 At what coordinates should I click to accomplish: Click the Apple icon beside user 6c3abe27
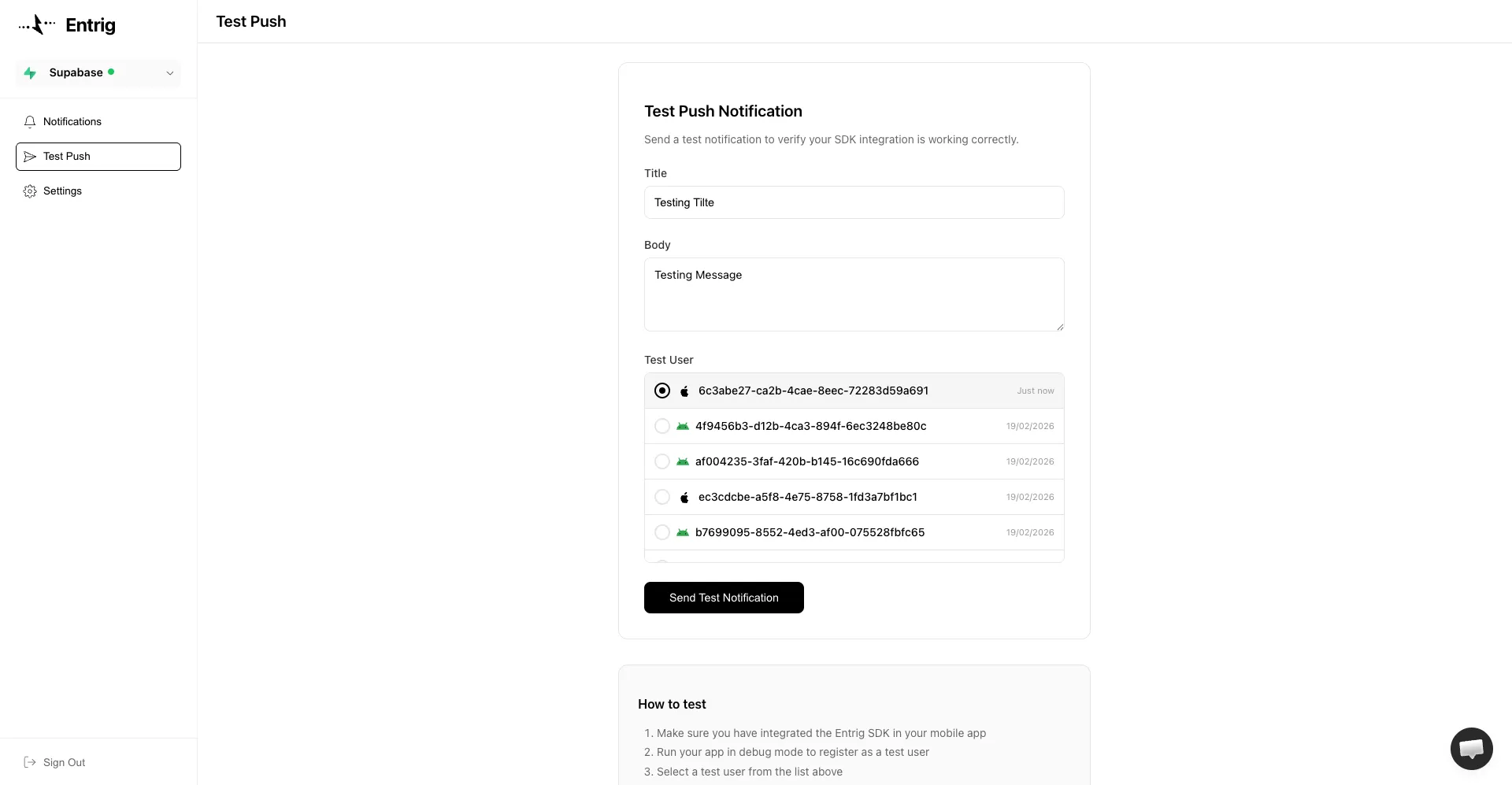tap(685, 391)
